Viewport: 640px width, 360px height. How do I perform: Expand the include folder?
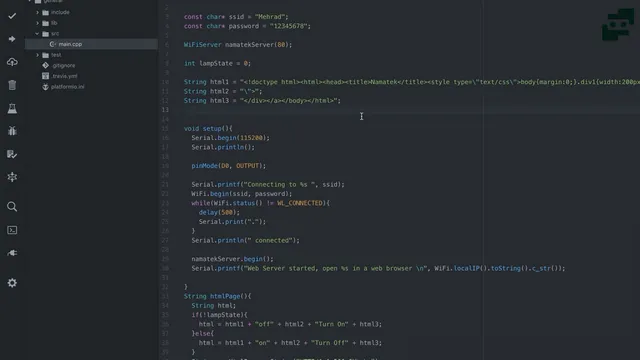(38, 13)
